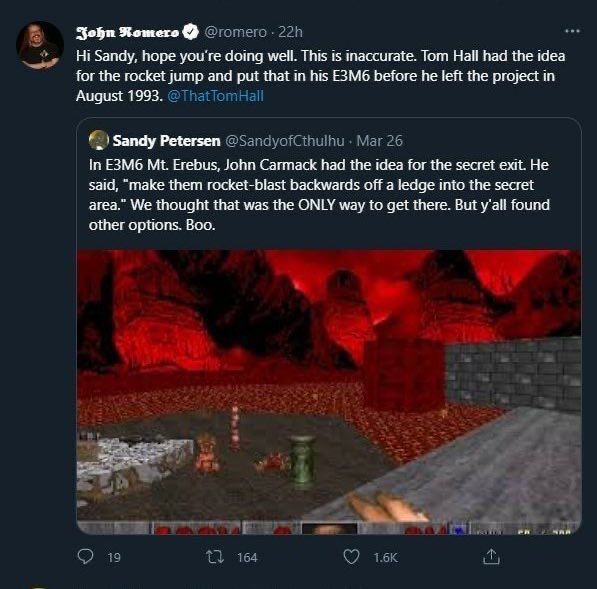Screen dimensions: 597x589
Task: Click the Sandy Petersen display name
Action: click(166, 141)
